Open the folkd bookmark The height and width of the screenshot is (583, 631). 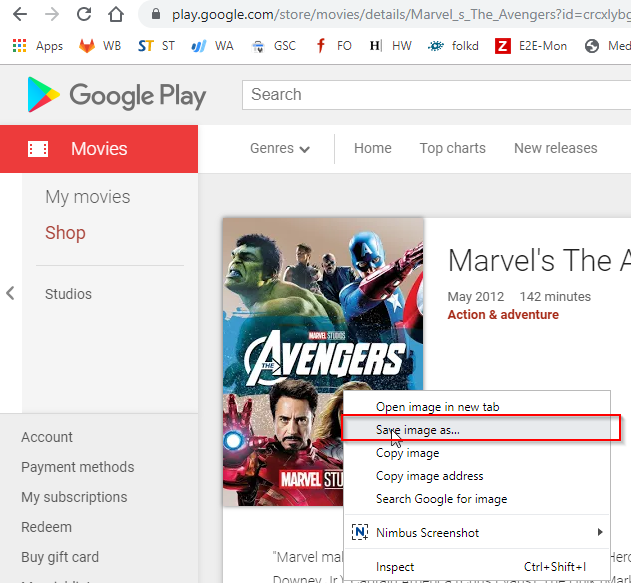(453, 46)
